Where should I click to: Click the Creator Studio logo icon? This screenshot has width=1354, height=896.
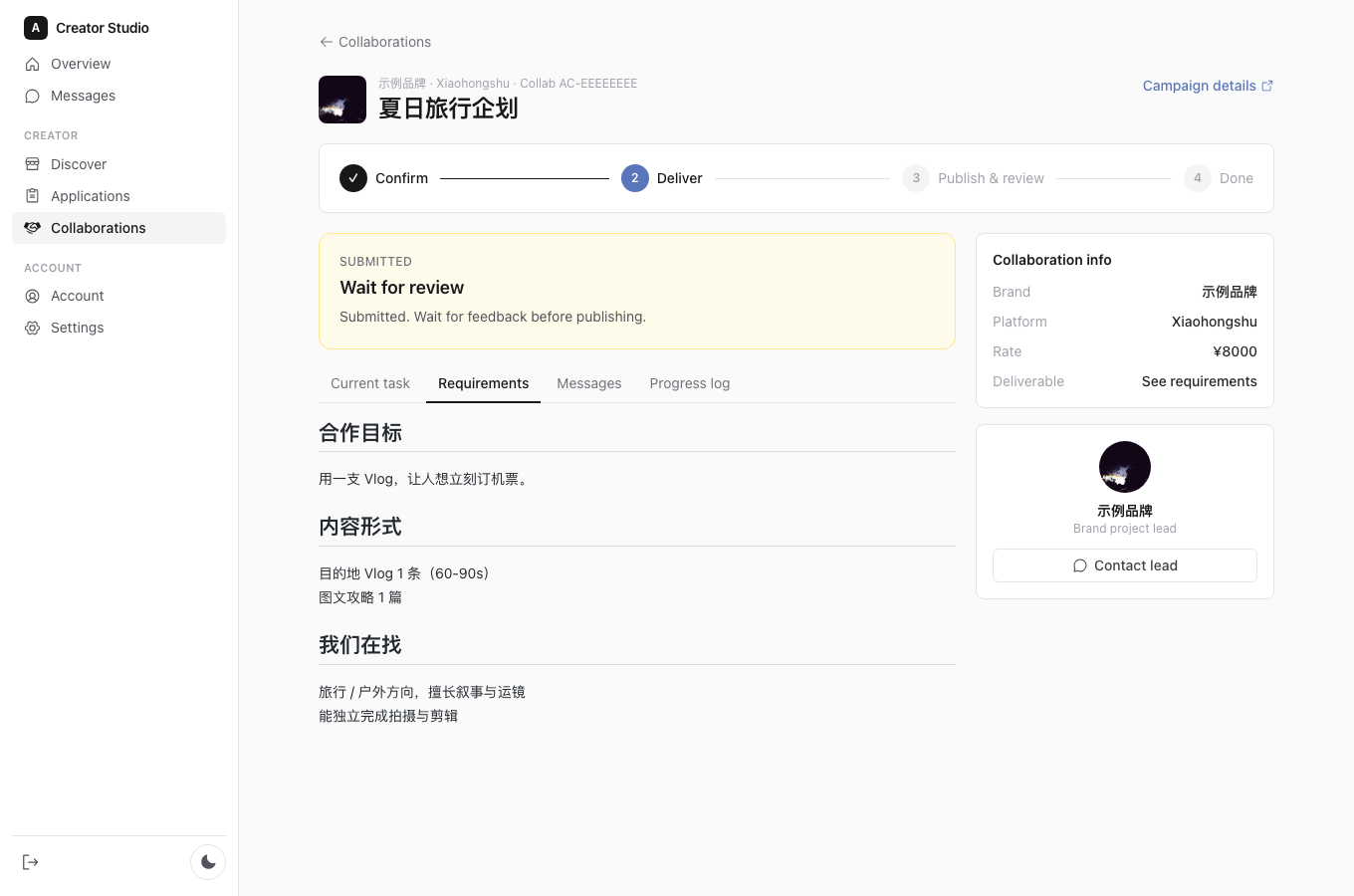pyautogui.click(x=36, y=28)
